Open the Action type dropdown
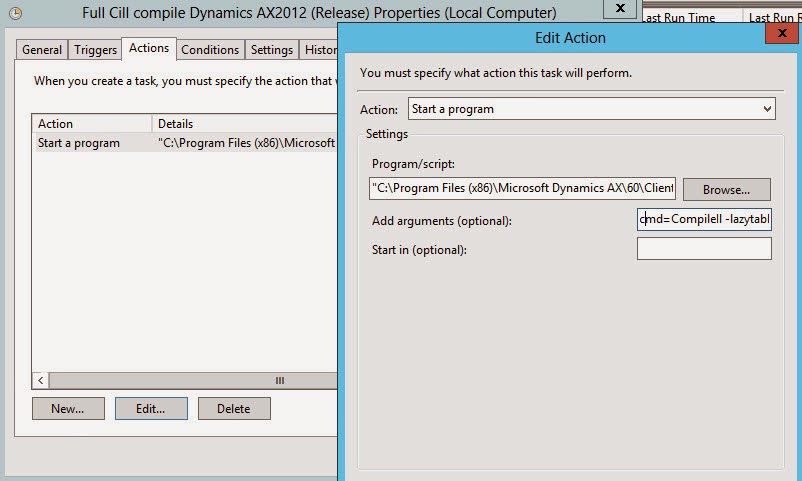 tap(592, 109)
